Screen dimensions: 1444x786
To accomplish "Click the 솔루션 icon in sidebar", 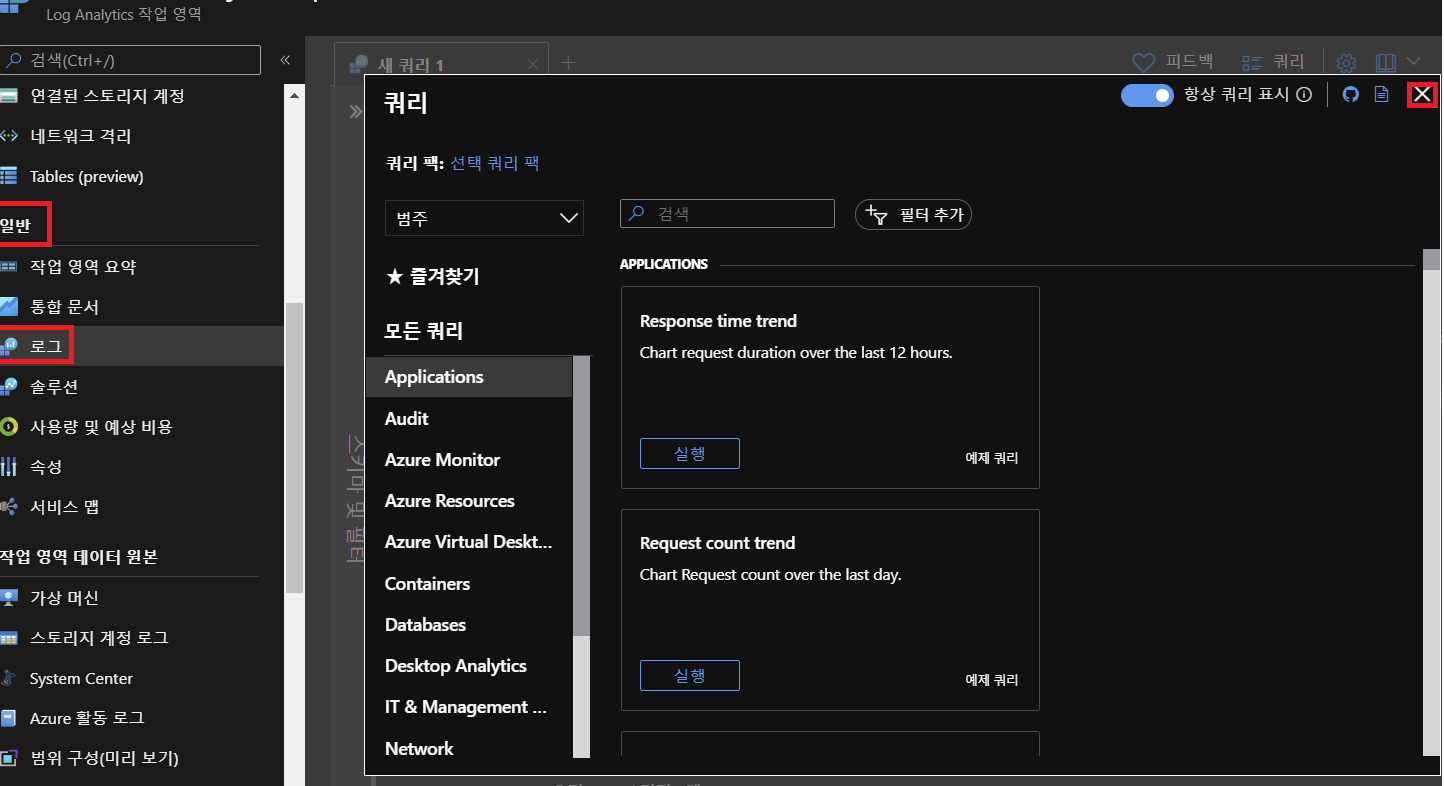I will [x=9, y=387].
